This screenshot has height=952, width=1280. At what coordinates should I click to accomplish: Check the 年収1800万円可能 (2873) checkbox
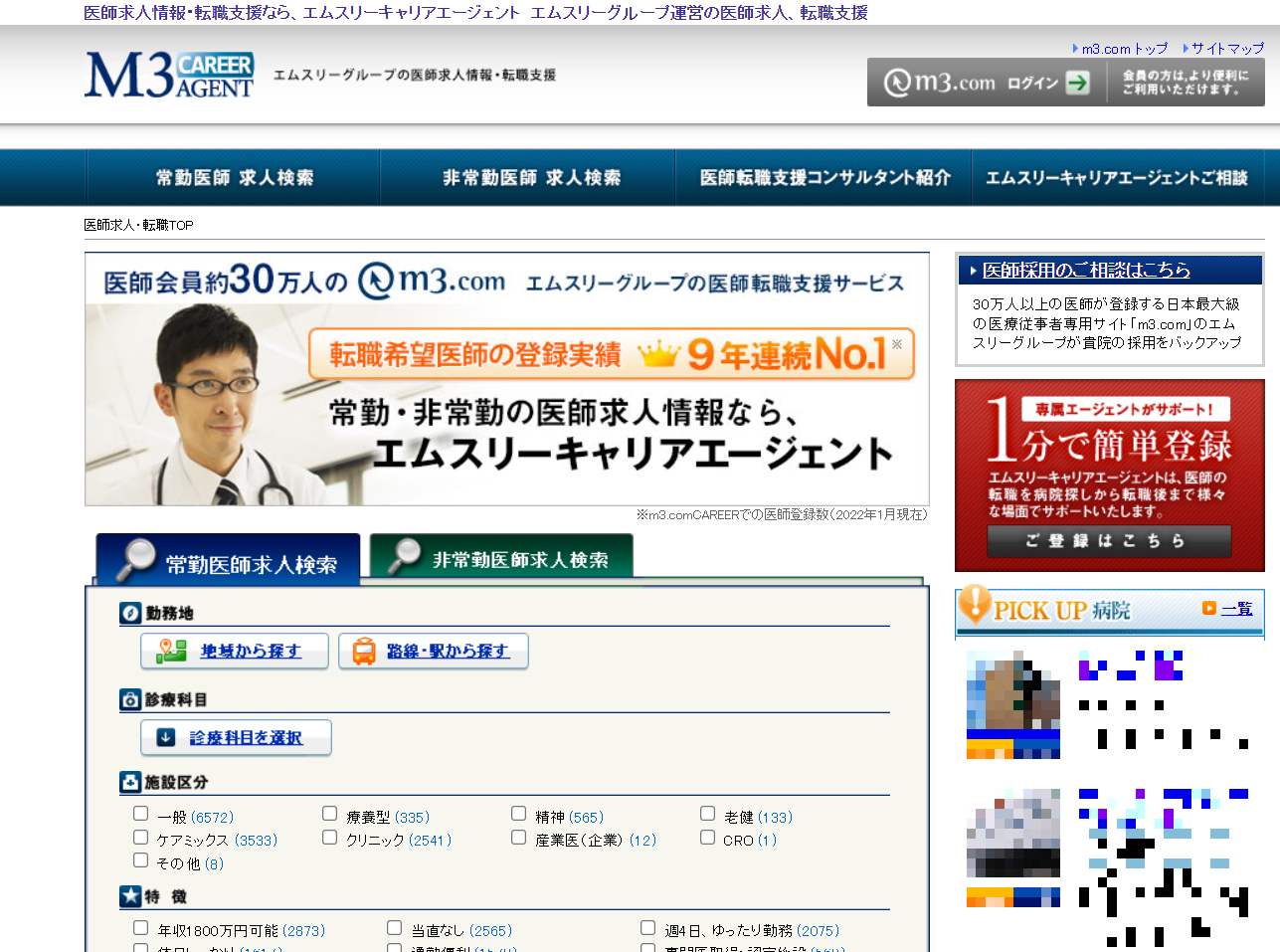pos(141,928)
